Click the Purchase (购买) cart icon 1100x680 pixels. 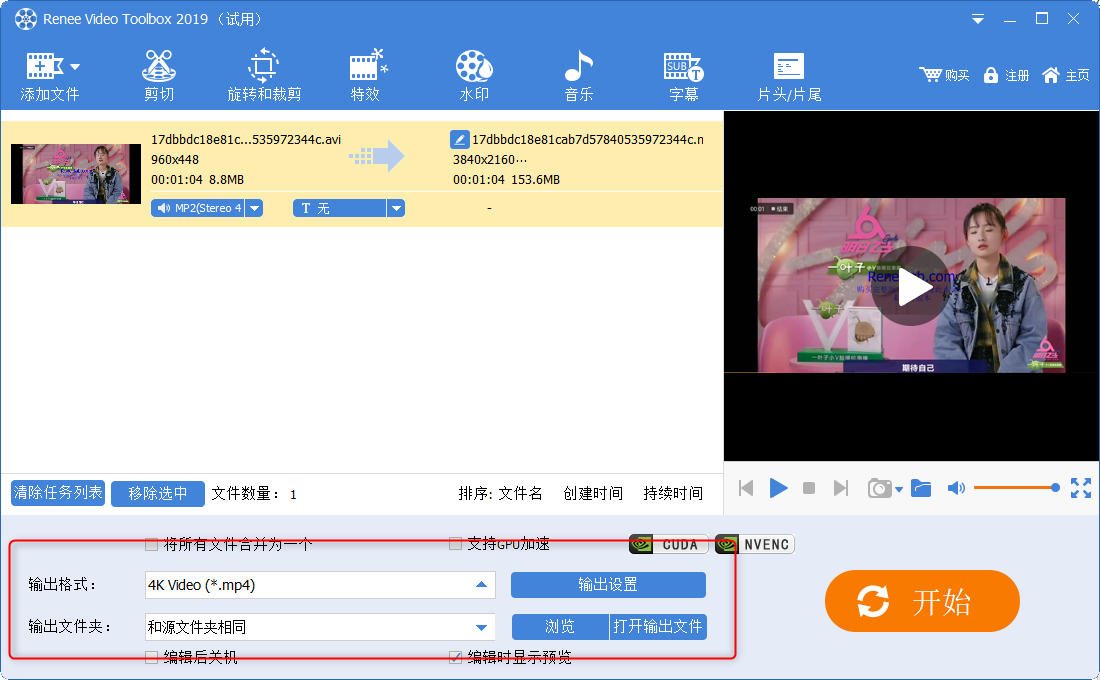click(931, 74)
